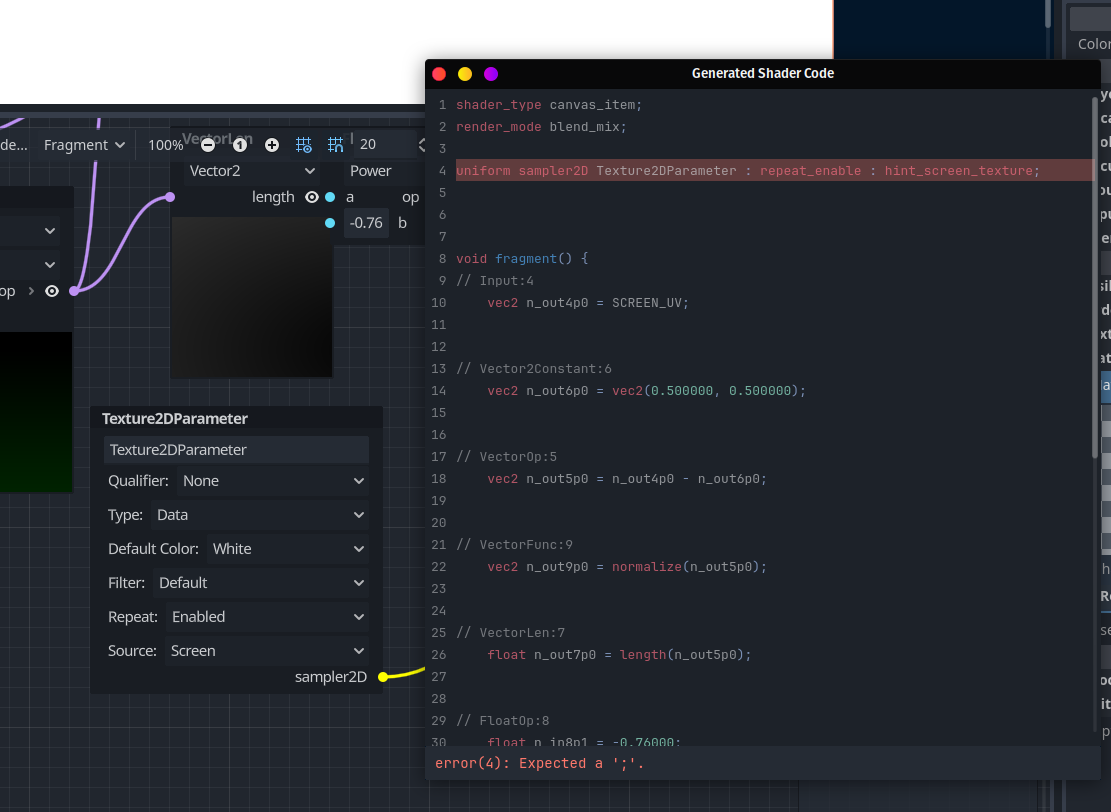
Task: Open the Fragment shader stage selector
Action: 84,145
